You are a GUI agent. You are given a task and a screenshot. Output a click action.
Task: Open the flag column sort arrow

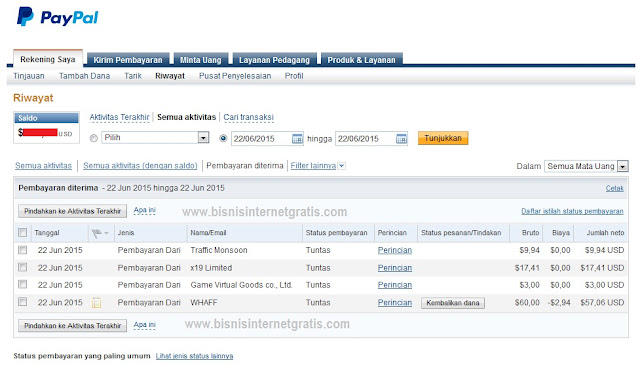tap(107, 233)
